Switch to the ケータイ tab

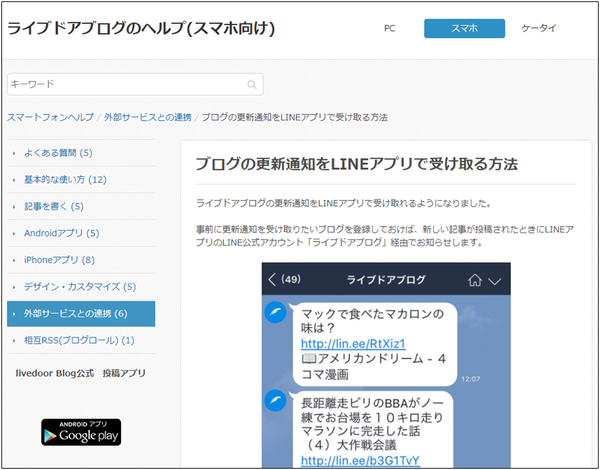(539, 28)
